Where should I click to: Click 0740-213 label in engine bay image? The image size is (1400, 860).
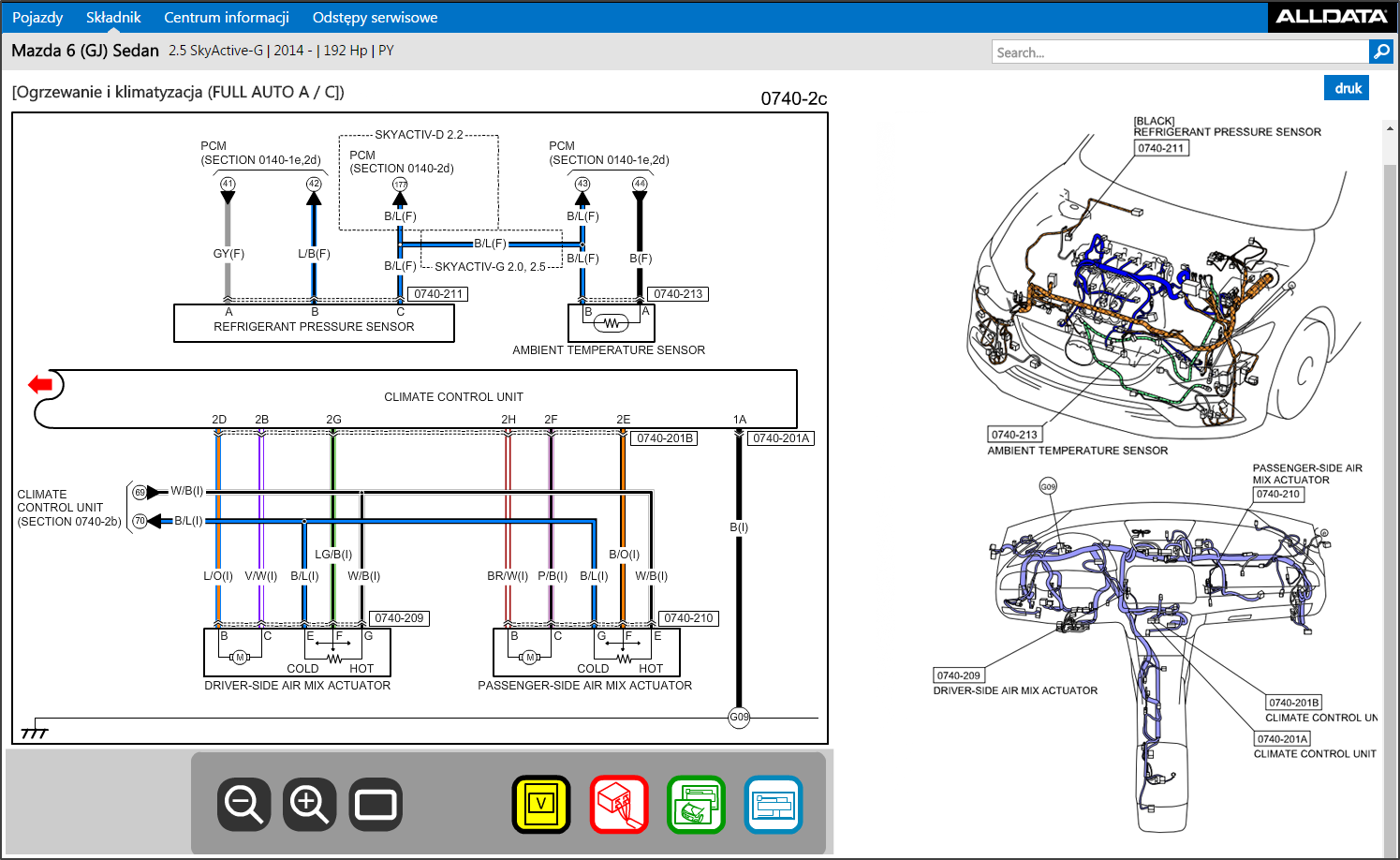coord(1015,435)
